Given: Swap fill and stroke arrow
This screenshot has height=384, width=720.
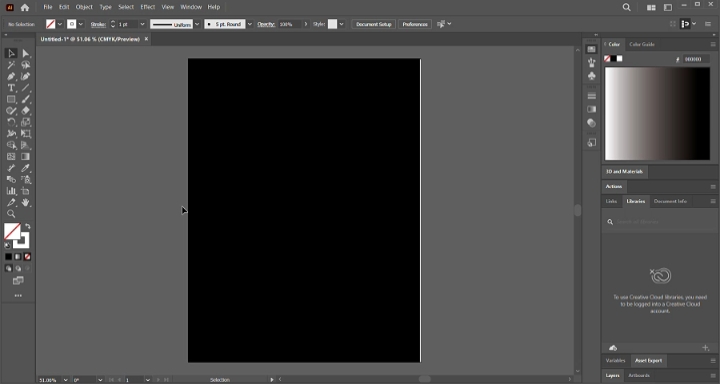Looking at the screenshot, I should (x=28, y=226).
